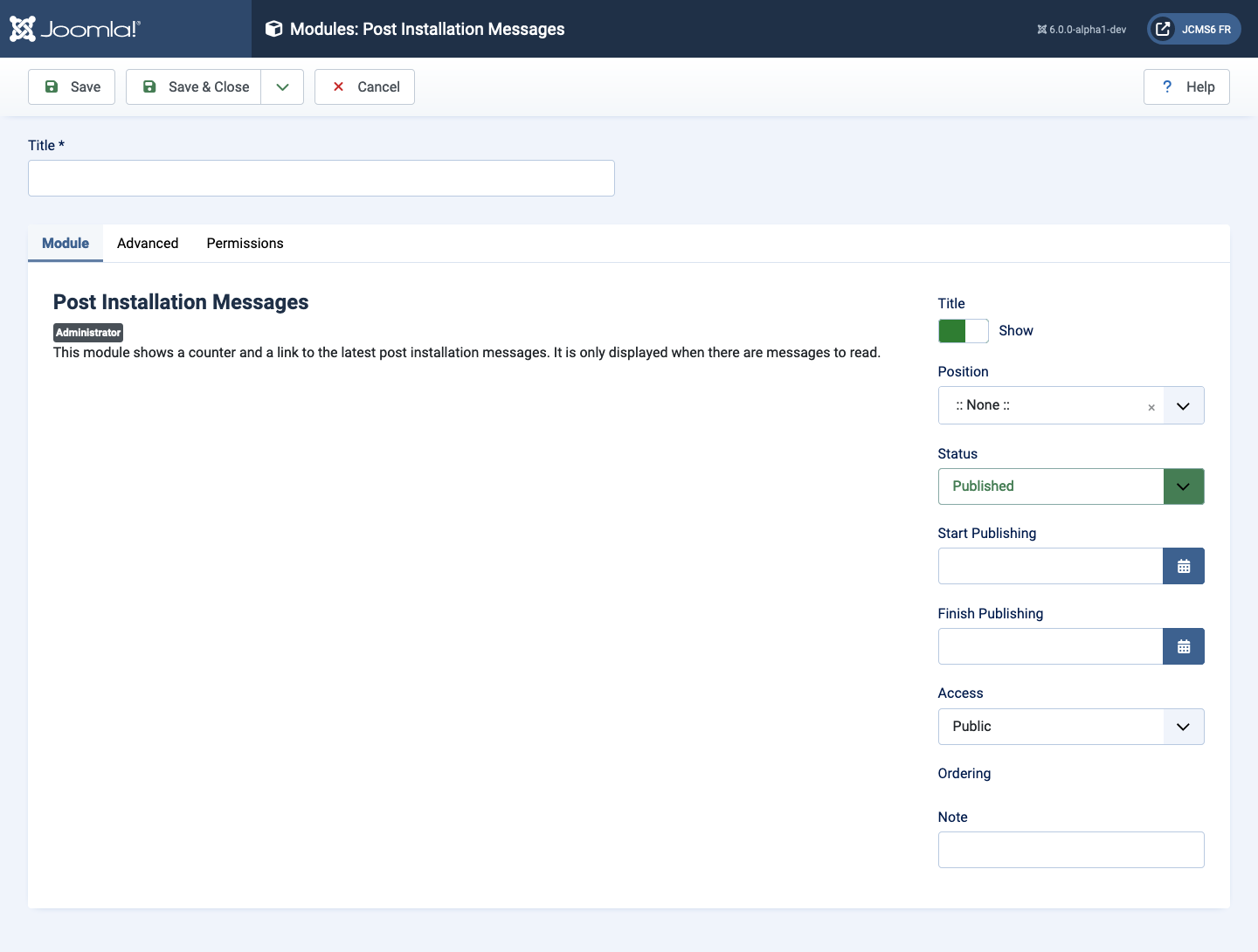1258x952 pixels.
Task: Click the Ordering label
Action: 964,774
